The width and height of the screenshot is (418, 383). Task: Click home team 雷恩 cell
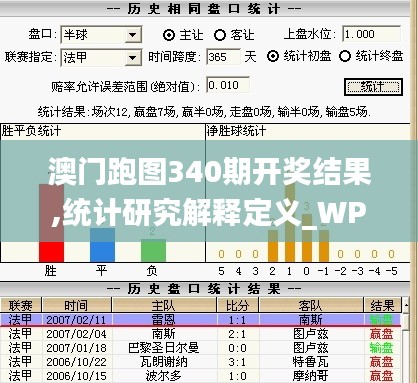(164, 320)
